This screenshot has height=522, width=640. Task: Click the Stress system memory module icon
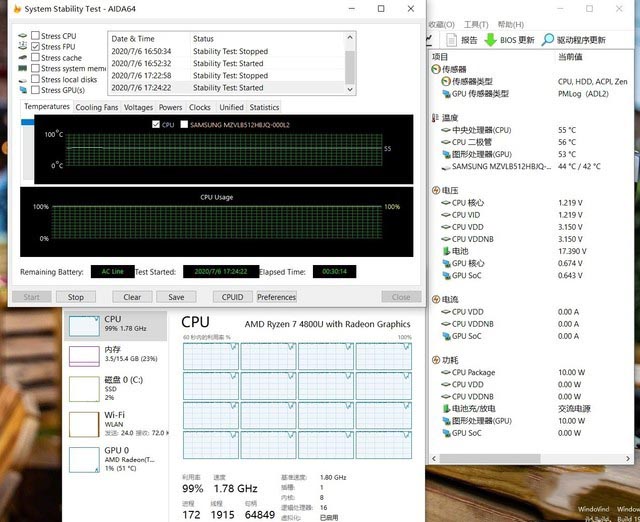[x=23, y=69]
